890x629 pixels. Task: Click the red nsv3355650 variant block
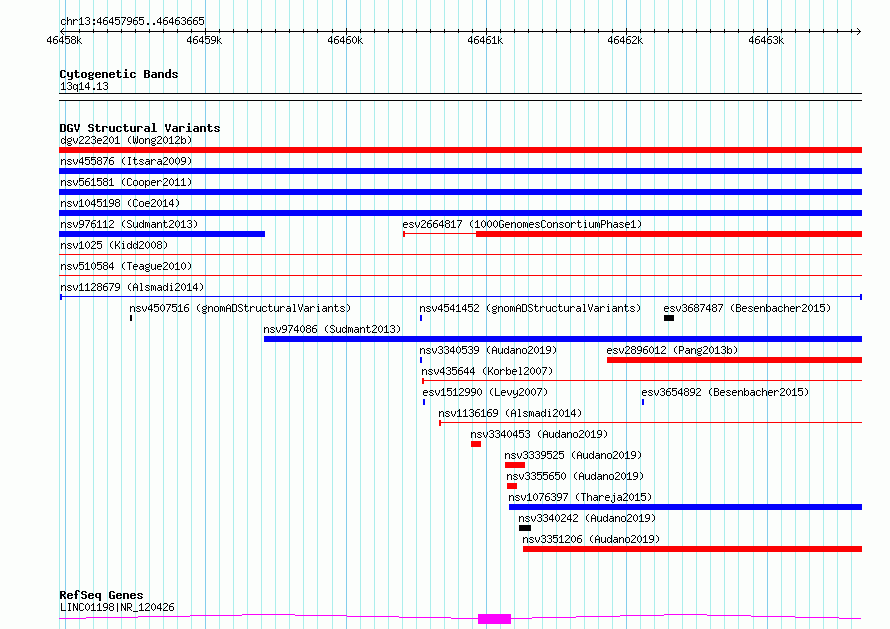pyautogui.click(x=512, y=486)
